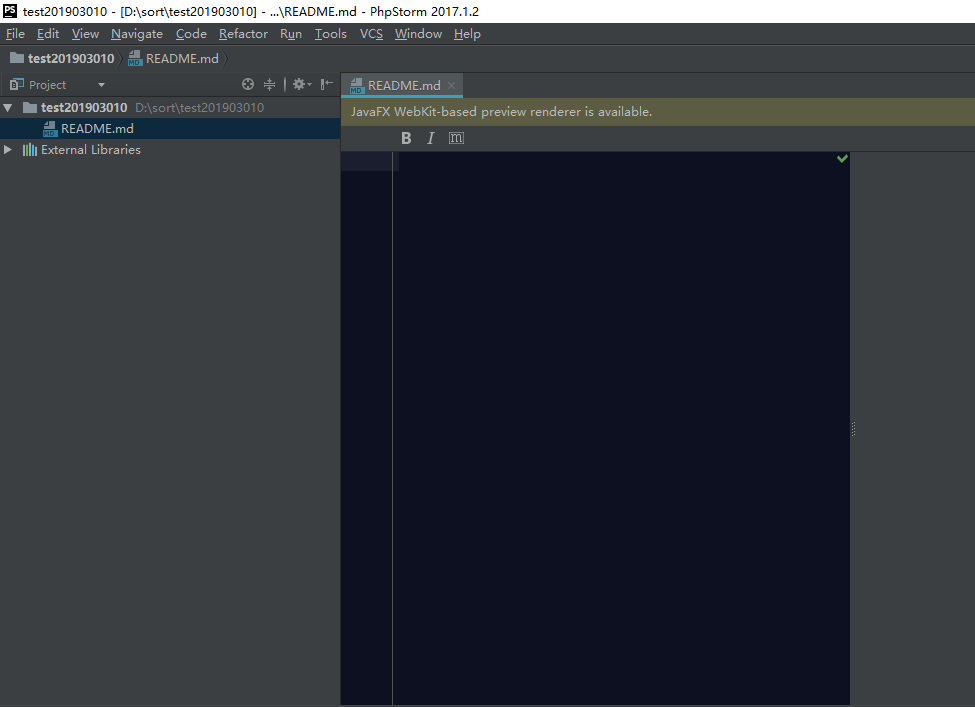Open the Code menu
This screenshot has height=707, width=975.
pyautogui.click(x=191, y=34)
